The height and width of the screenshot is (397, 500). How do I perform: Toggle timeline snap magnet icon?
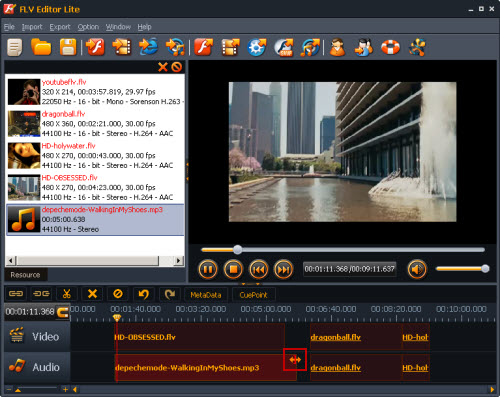63,312
